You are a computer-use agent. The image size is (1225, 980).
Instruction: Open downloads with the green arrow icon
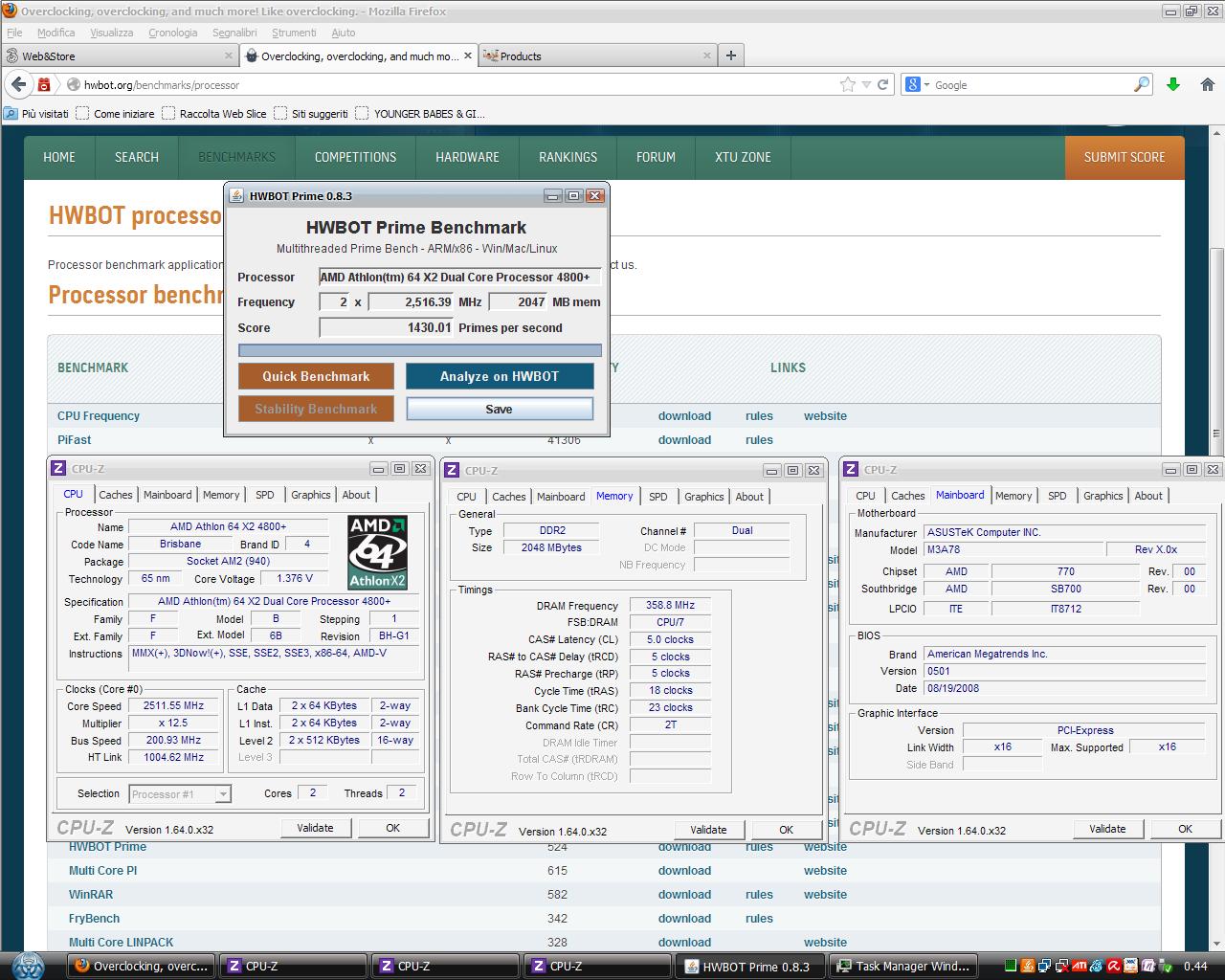pos(1173,84)
